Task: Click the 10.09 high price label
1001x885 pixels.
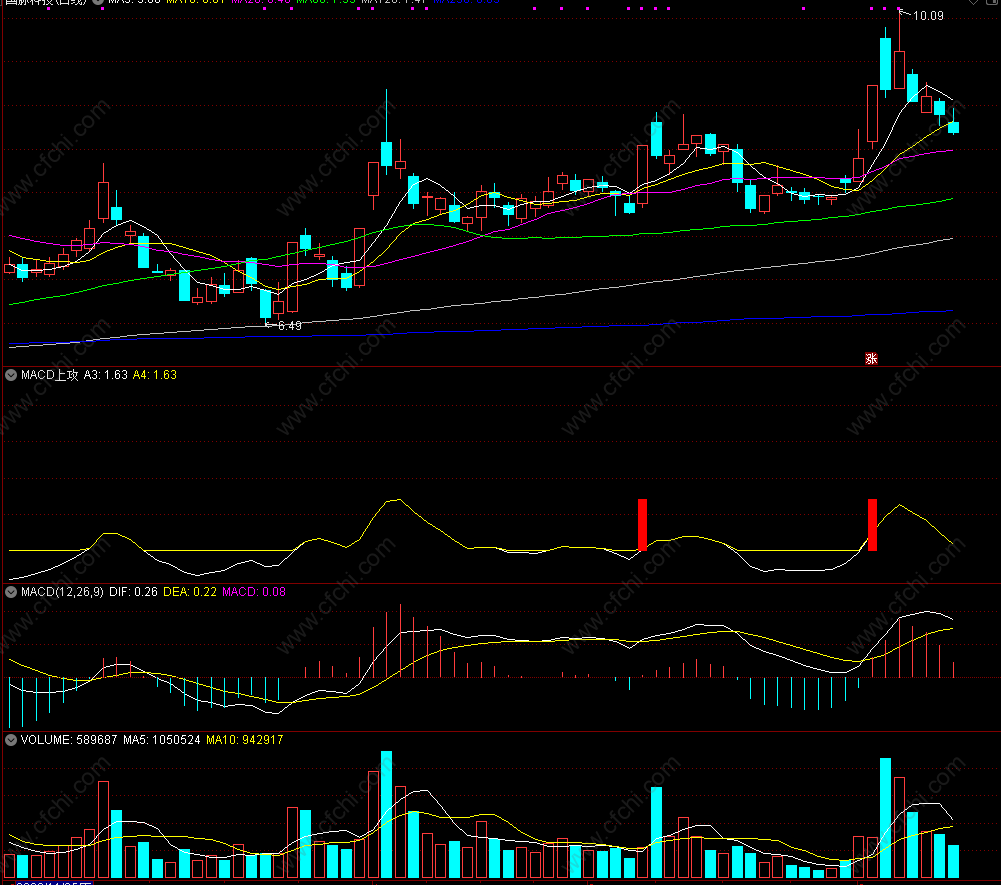Action: [928, 16]
